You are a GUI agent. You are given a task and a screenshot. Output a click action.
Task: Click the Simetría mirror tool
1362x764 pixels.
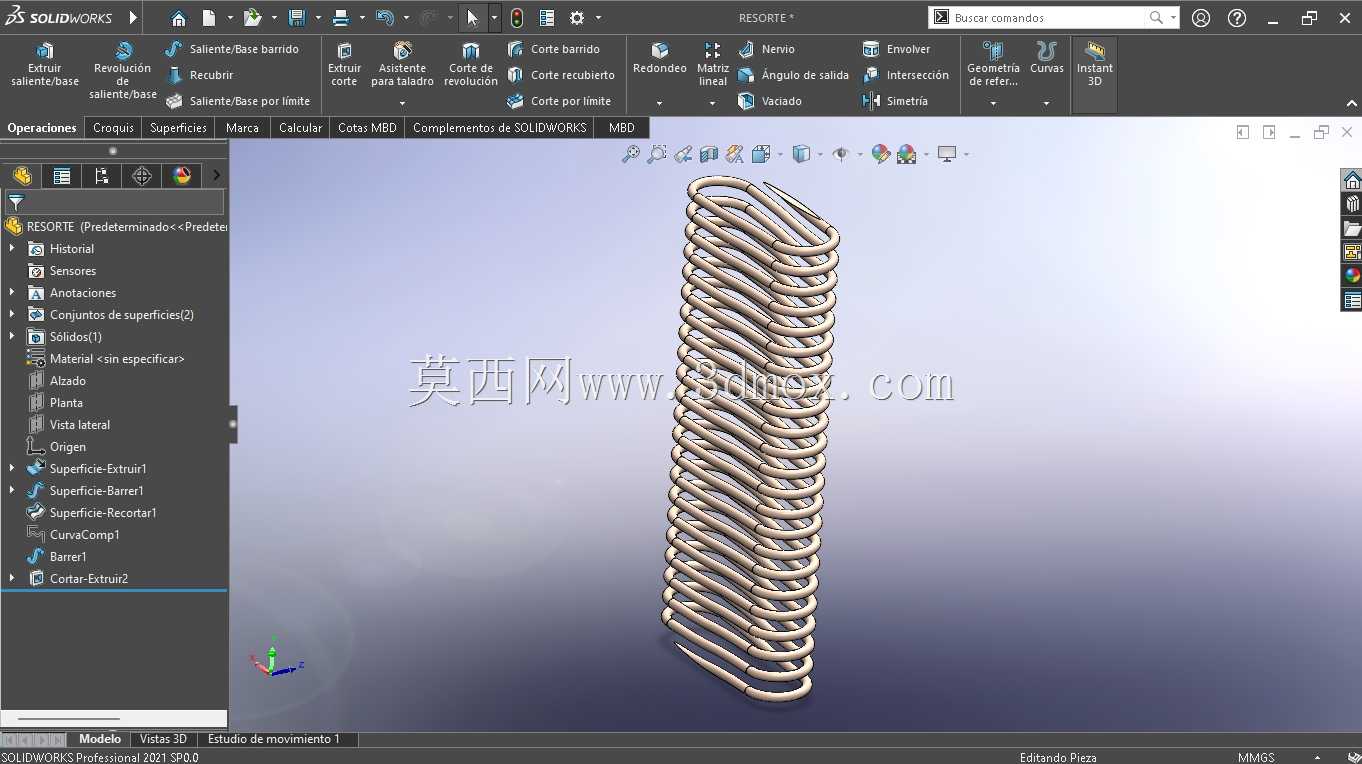pyautogui.click(x=895, y=101)
